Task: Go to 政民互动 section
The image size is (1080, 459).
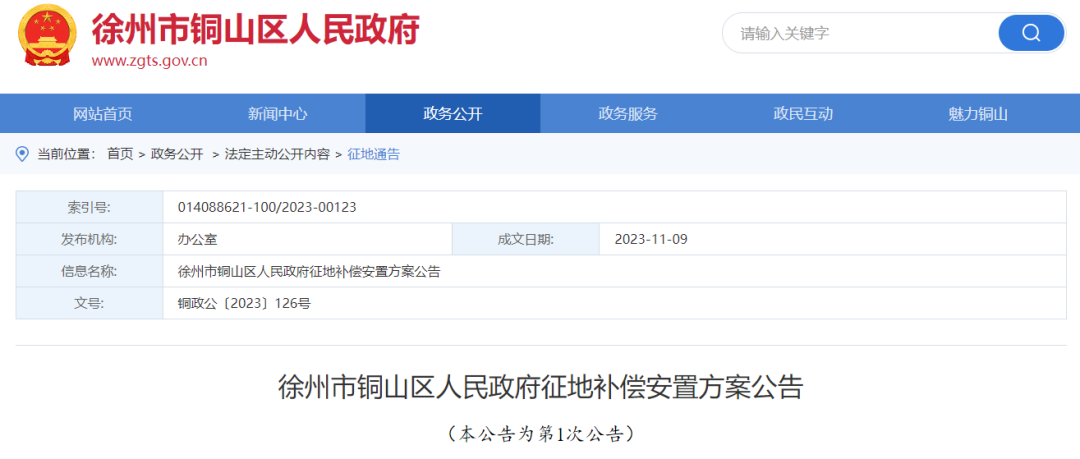Action: [803, 114]
